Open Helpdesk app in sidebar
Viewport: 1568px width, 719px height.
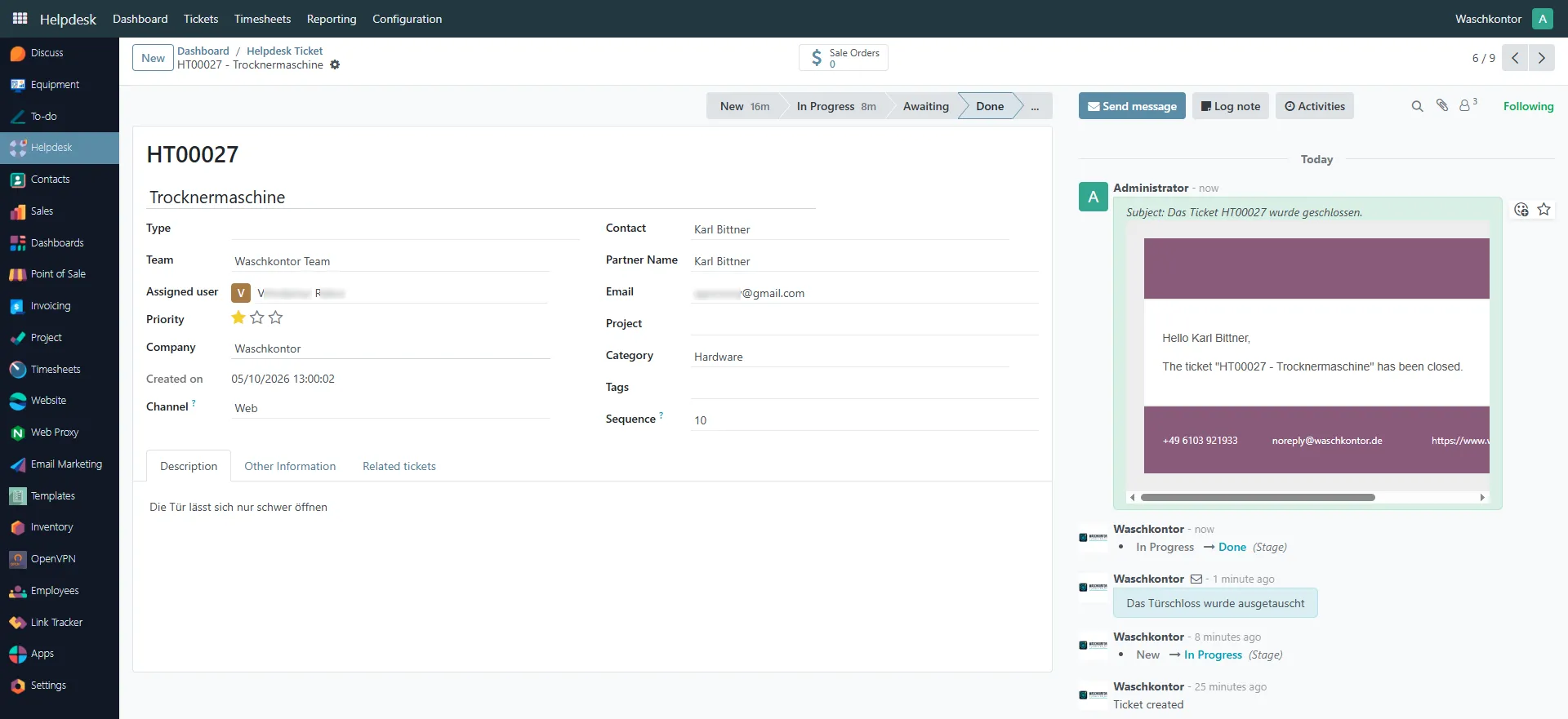tap(60, 148)
